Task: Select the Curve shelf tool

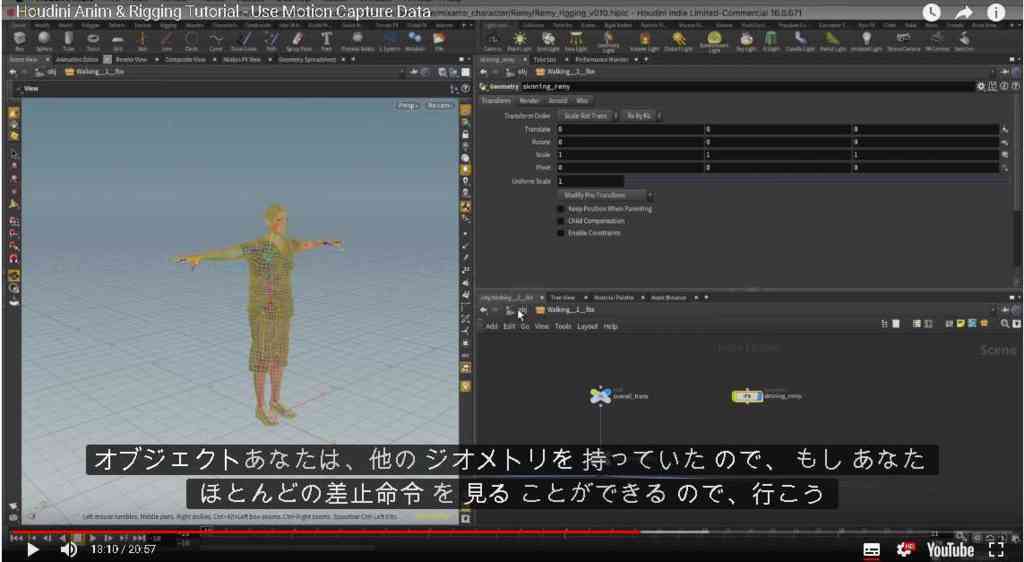Action: coord(216,41)
